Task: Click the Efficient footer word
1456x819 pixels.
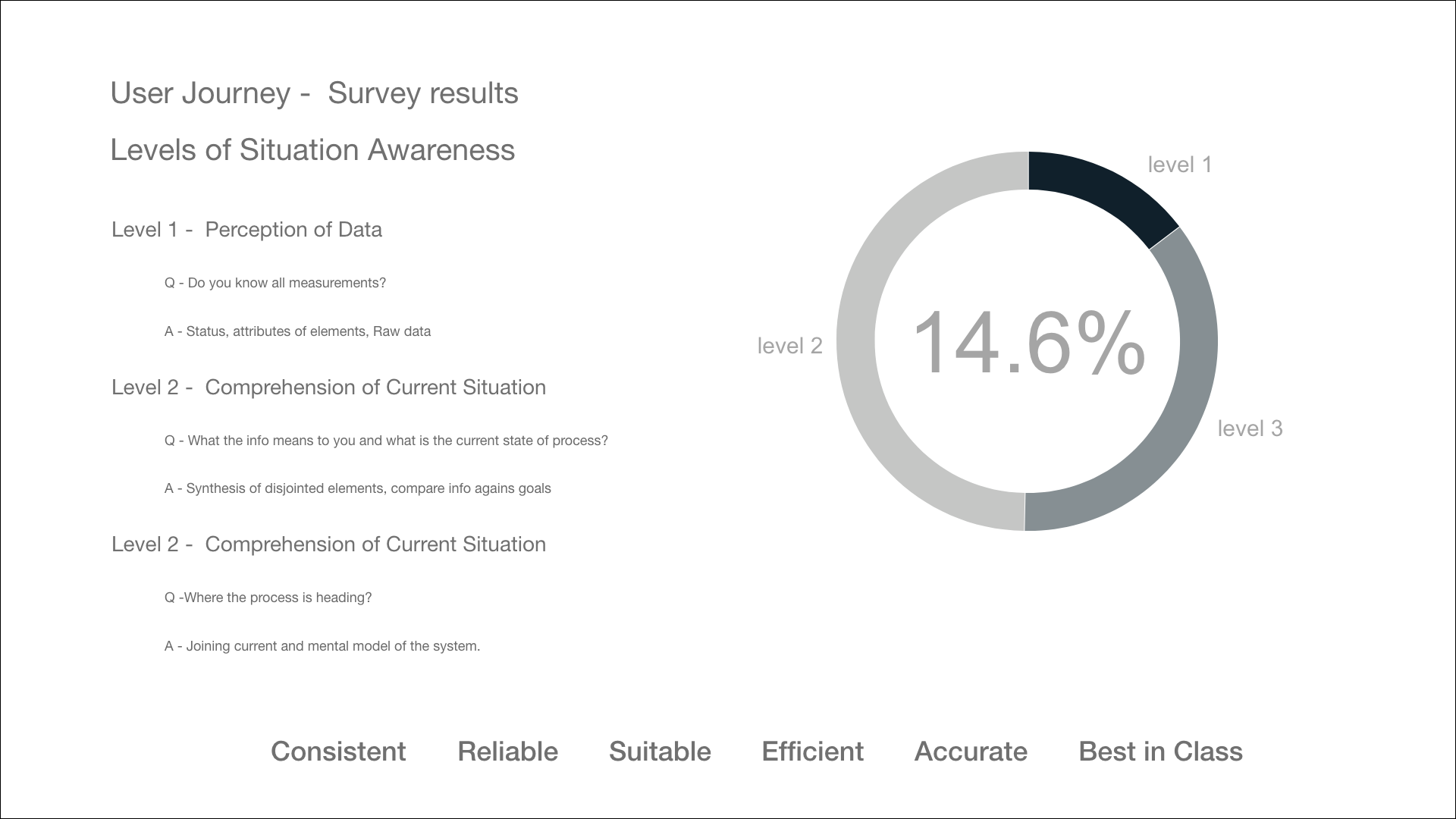Action: 812,752
